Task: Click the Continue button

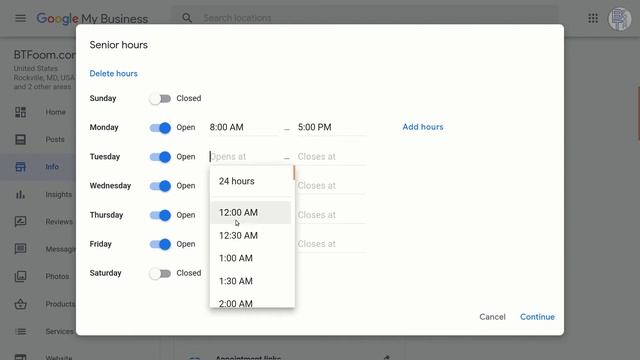Action: coord(537,317)
